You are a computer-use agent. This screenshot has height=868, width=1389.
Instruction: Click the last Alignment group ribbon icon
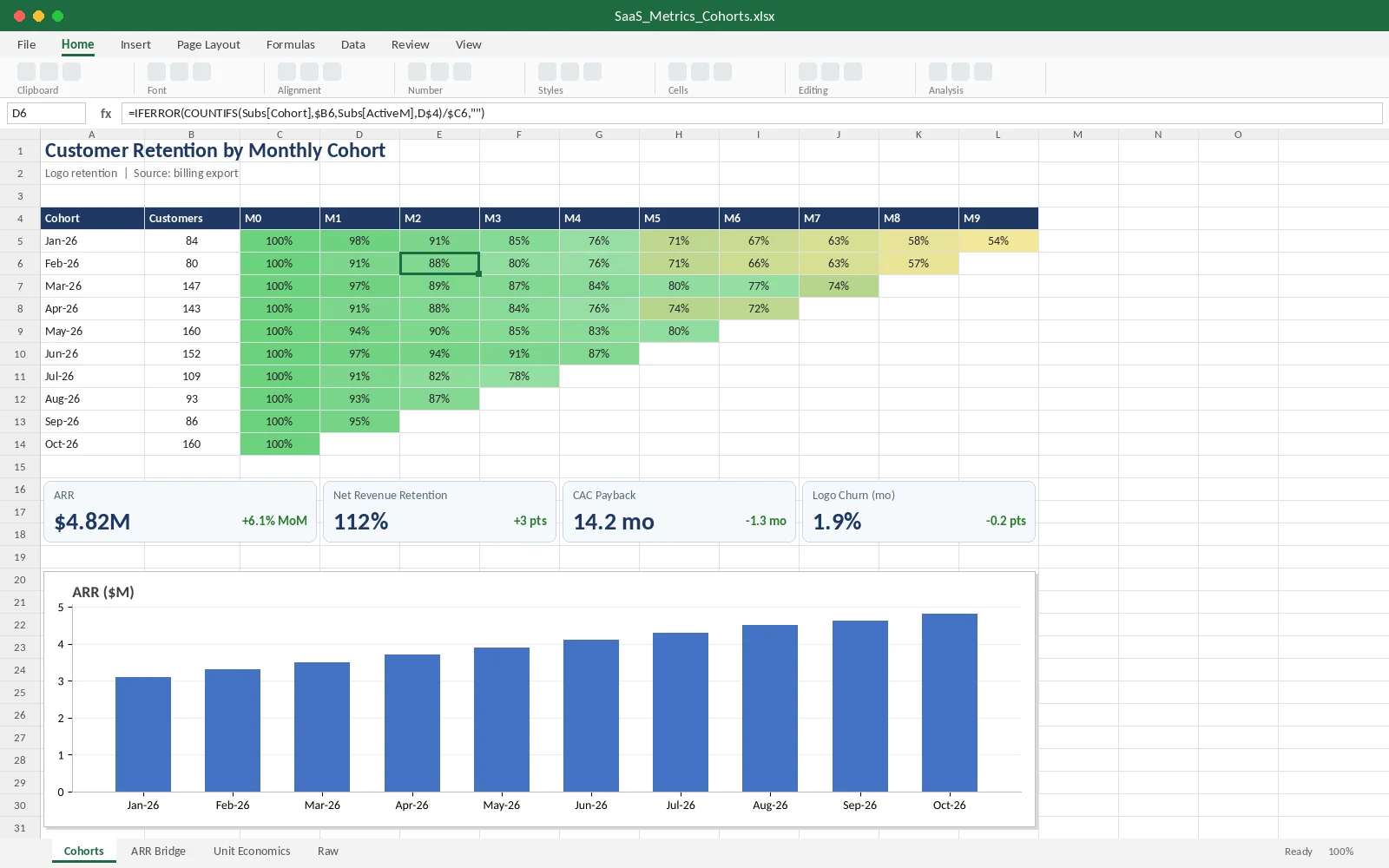[332, 72]
